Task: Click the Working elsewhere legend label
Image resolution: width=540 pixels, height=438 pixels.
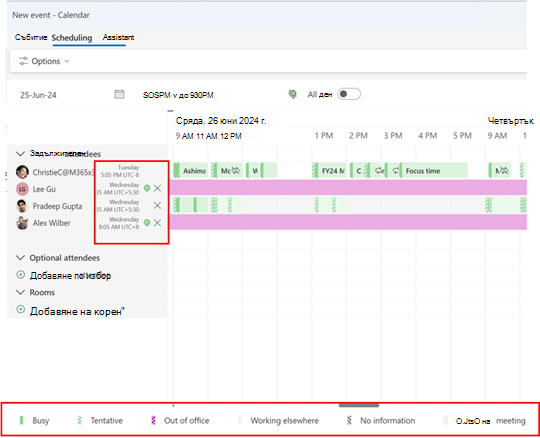Action: click(284, 421)
